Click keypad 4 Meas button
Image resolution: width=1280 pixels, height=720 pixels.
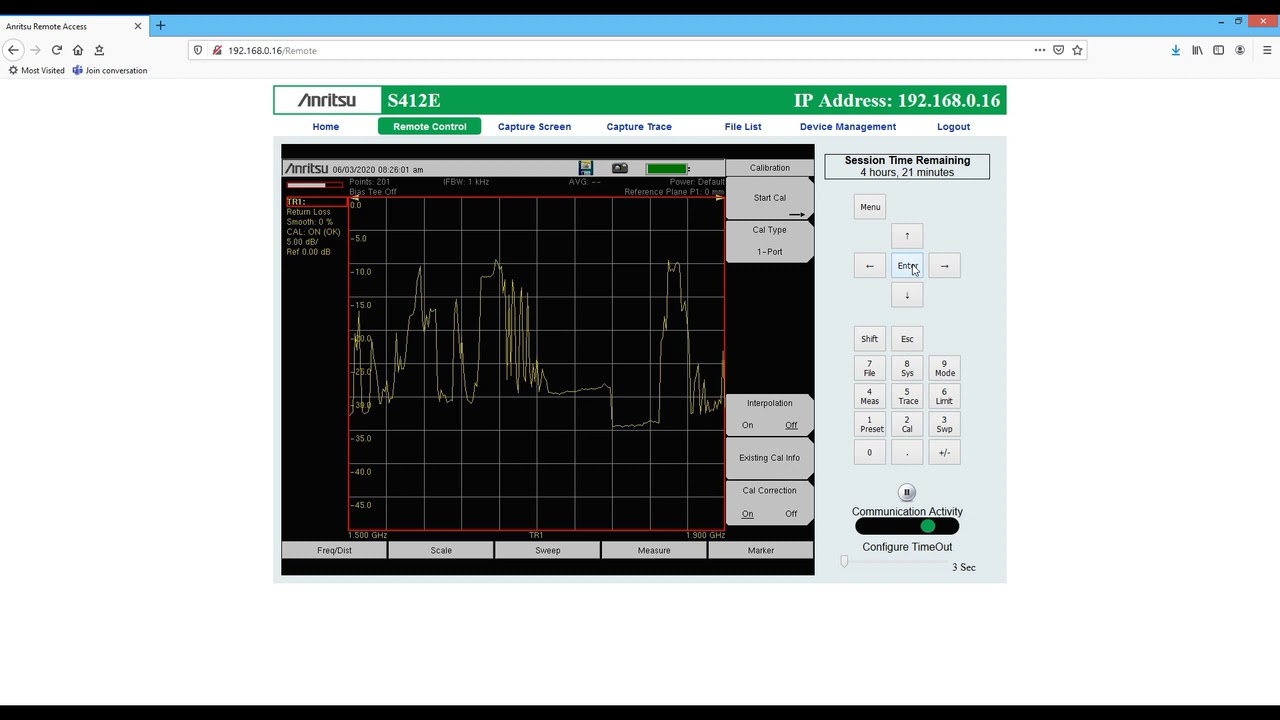pos(870,396)
